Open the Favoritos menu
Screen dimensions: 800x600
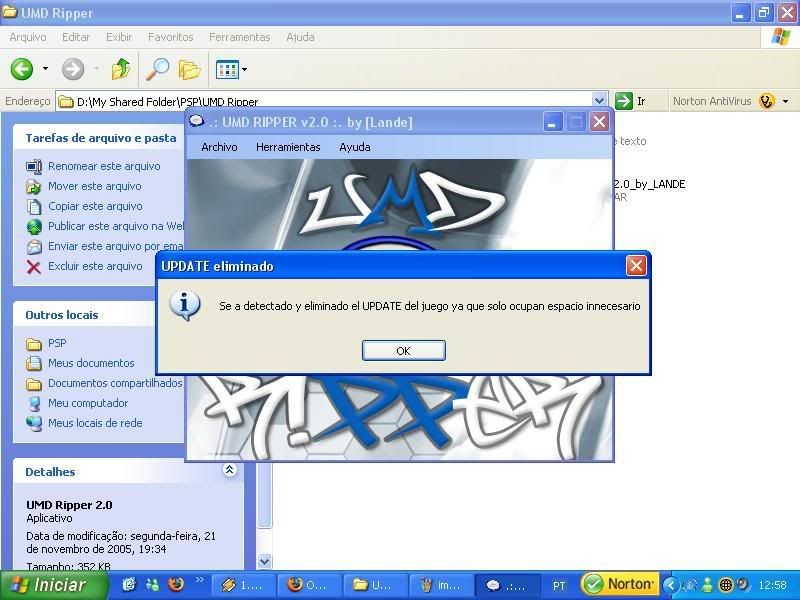pos(170,37)
